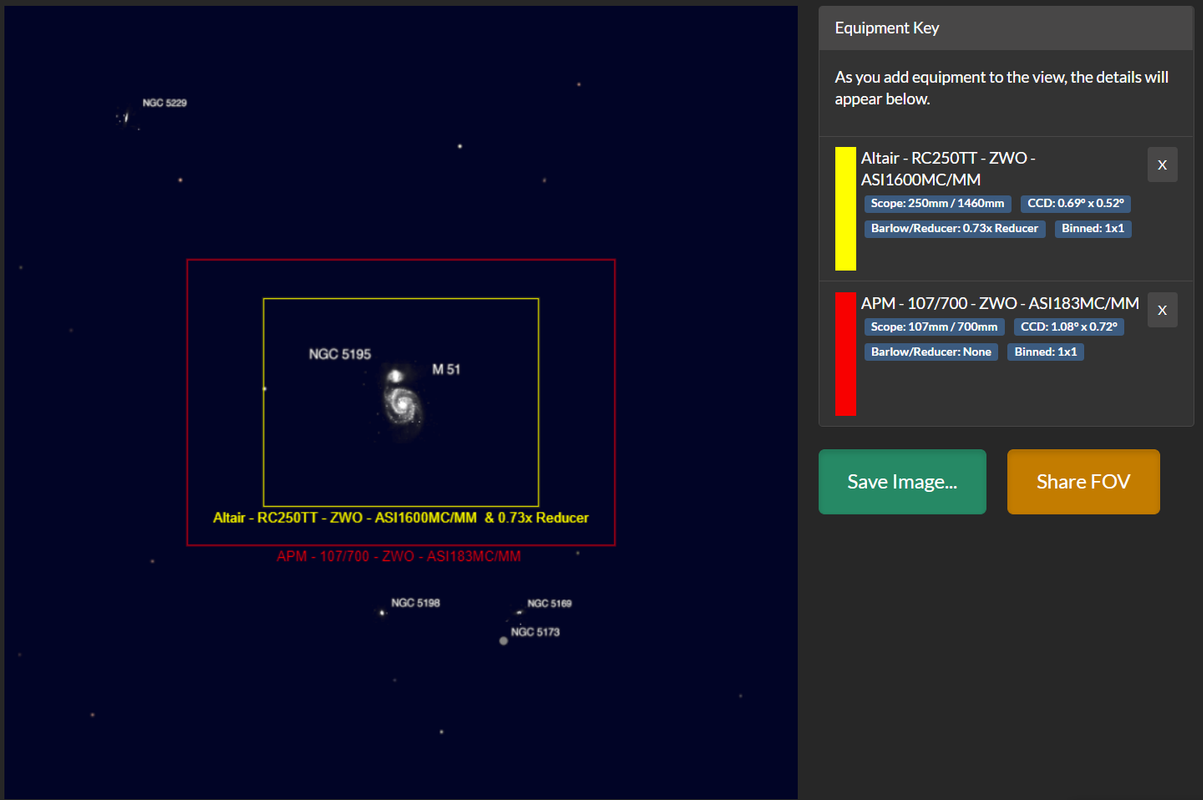Click the Binned: 1x1 tag under APM

point(1046,351)
